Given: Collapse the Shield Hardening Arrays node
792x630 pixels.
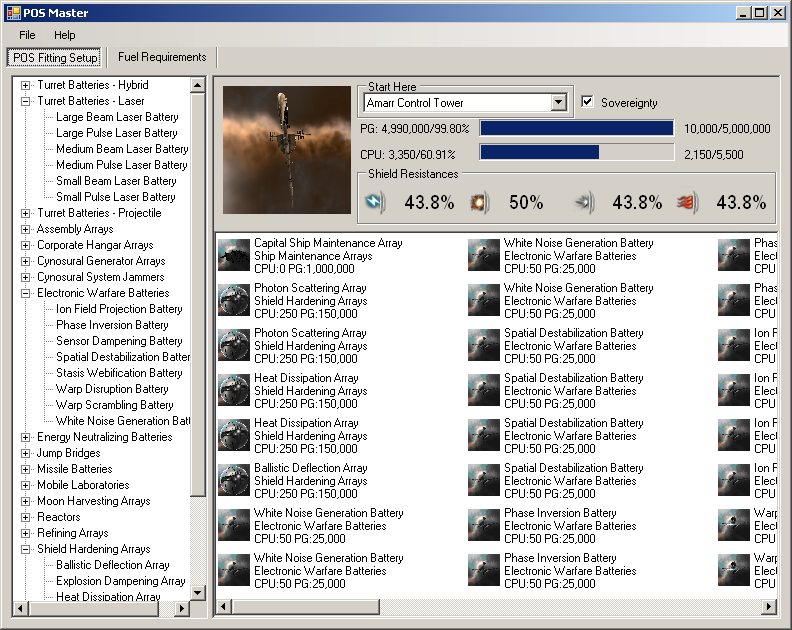Looking at the screenshot, I should pos(25,550).
